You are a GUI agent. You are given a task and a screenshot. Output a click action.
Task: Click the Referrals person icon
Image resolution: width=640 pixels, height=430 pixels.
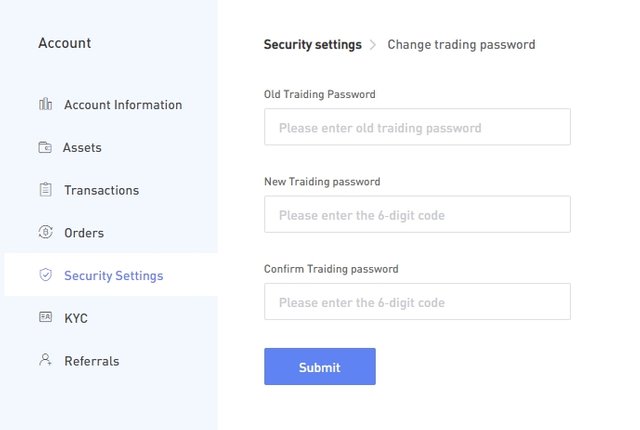[45, 360]
